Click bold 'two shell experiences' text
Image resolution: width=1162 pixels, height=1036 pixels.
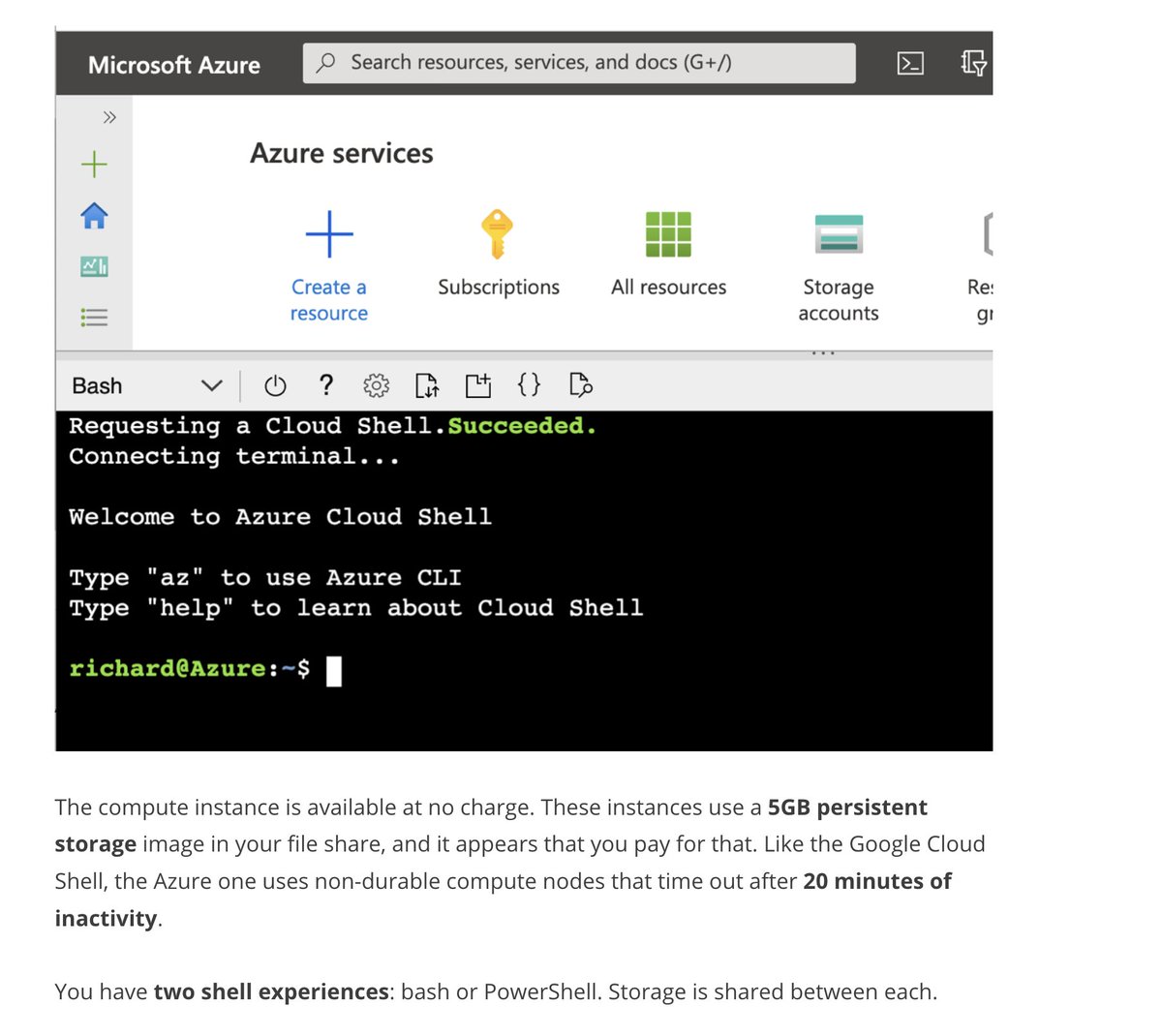click(x=271, y=992)
